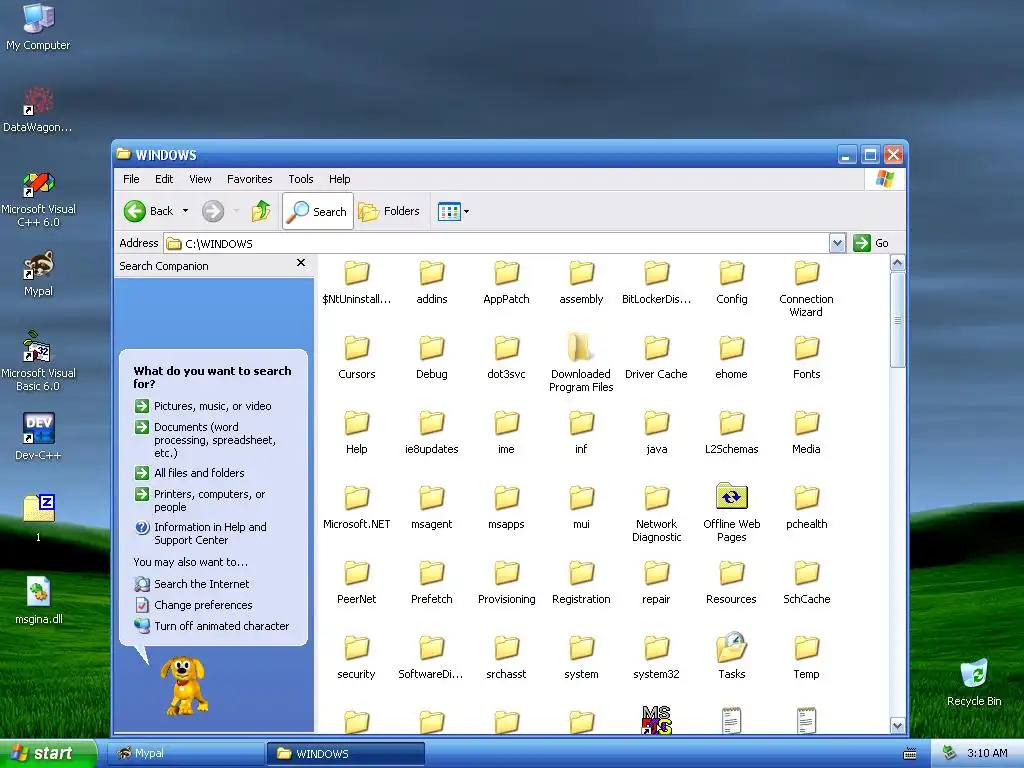This screenshot has height=768, width=1024.
Task: Select Microsoft Visual C++ 6.0 desktop icon
Action: [38, 199]
